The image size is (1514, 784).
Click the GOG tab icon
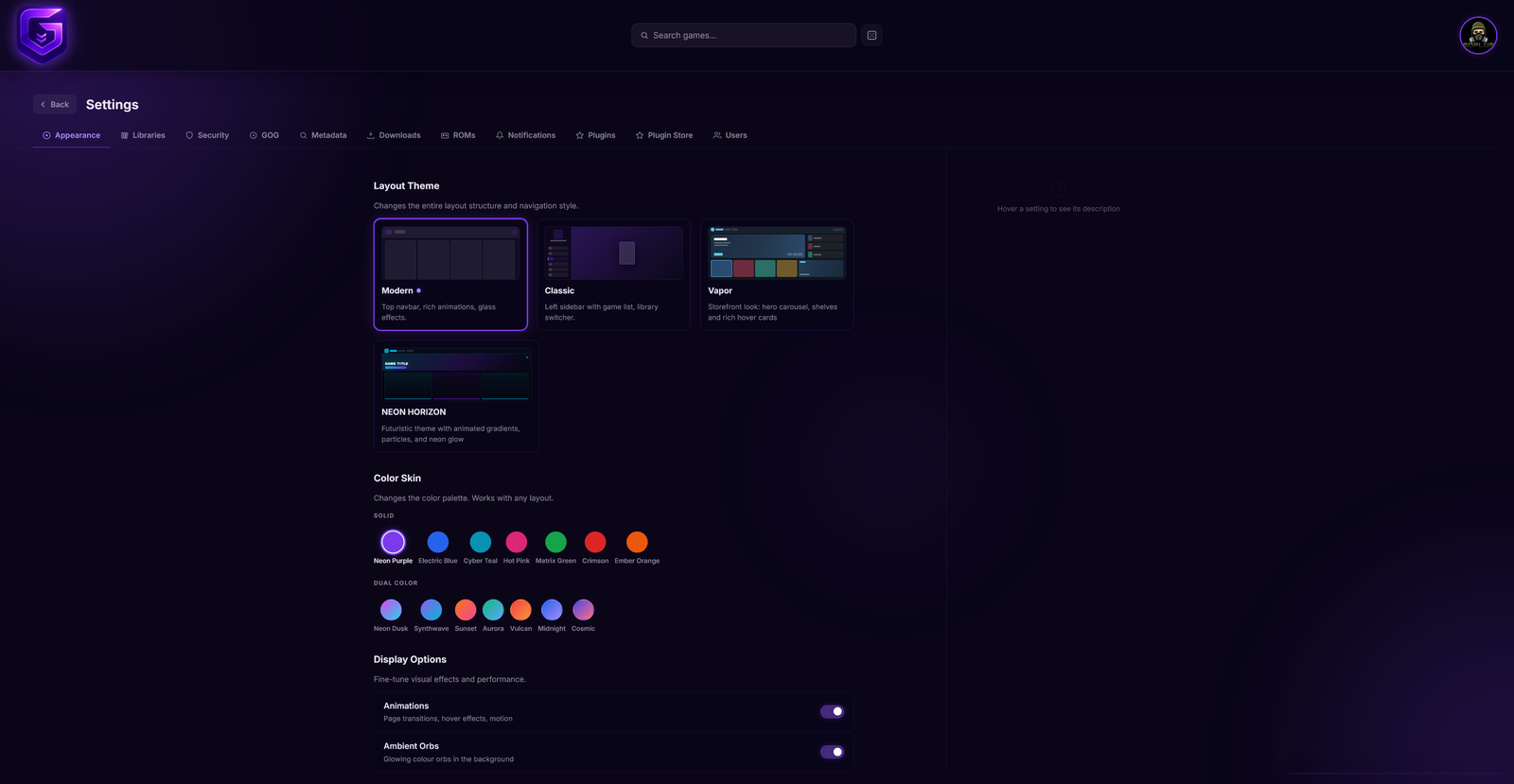click(x=254, y=135)
